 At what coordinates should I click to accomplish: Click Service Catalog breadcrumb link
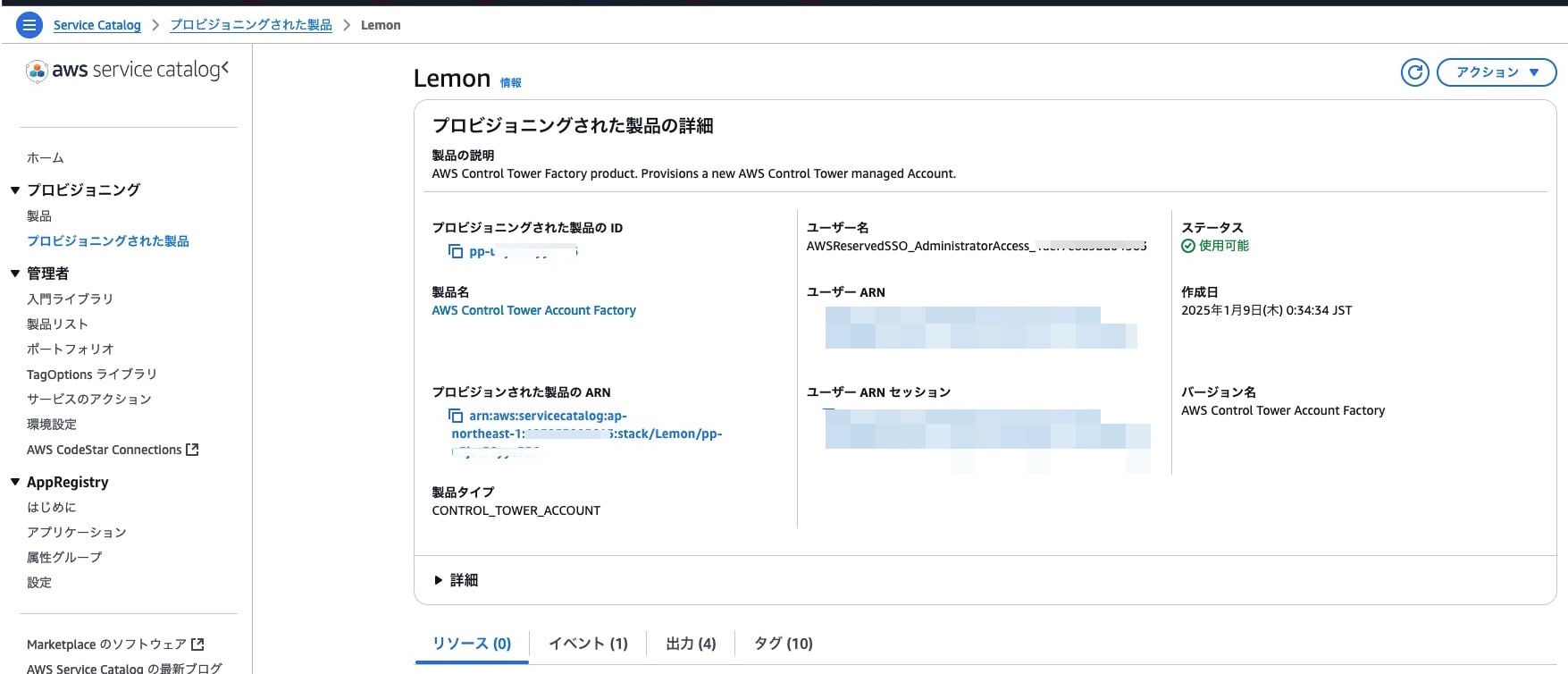[97, 25]
